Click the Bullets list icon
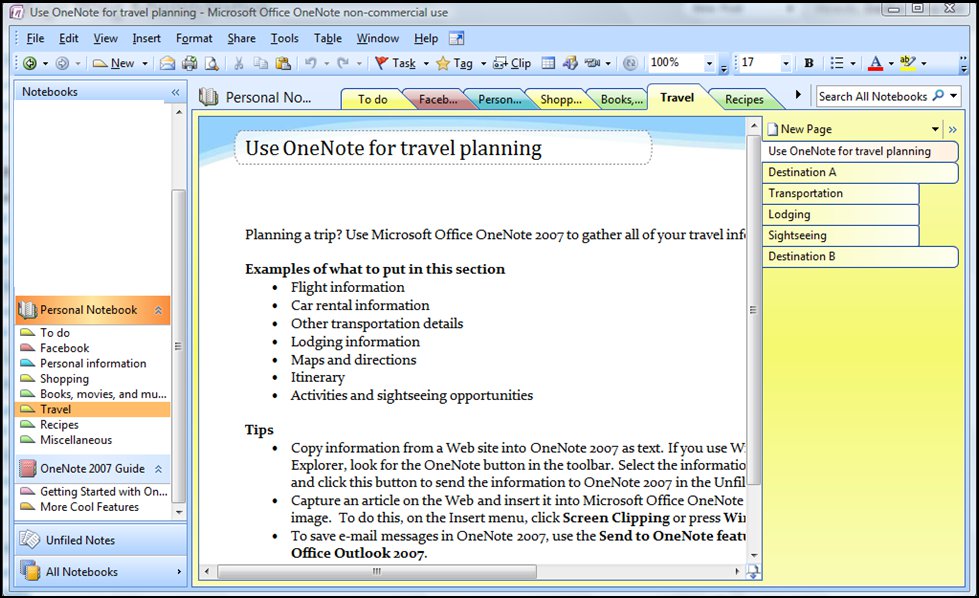The width and height of the screenshot is (979, 598). click(837, 63)
